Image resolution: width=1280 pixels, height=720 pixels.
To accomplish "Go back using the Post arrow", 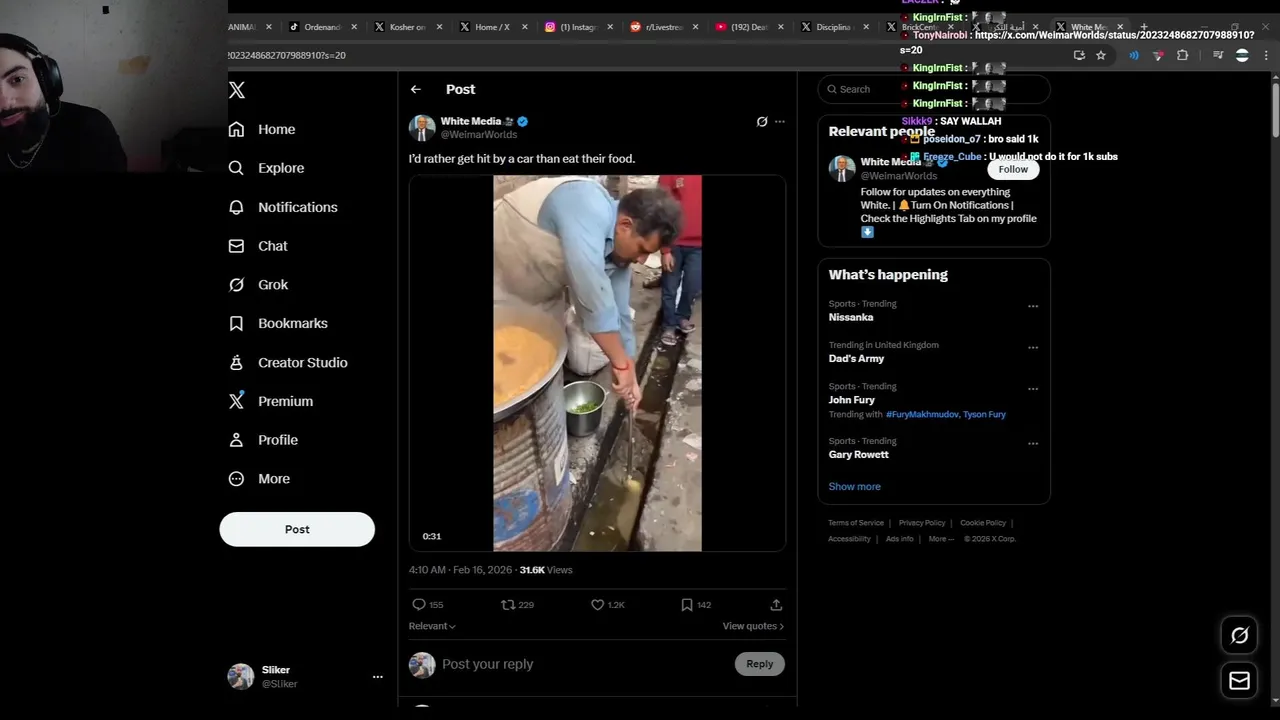I will click(416, 90).
